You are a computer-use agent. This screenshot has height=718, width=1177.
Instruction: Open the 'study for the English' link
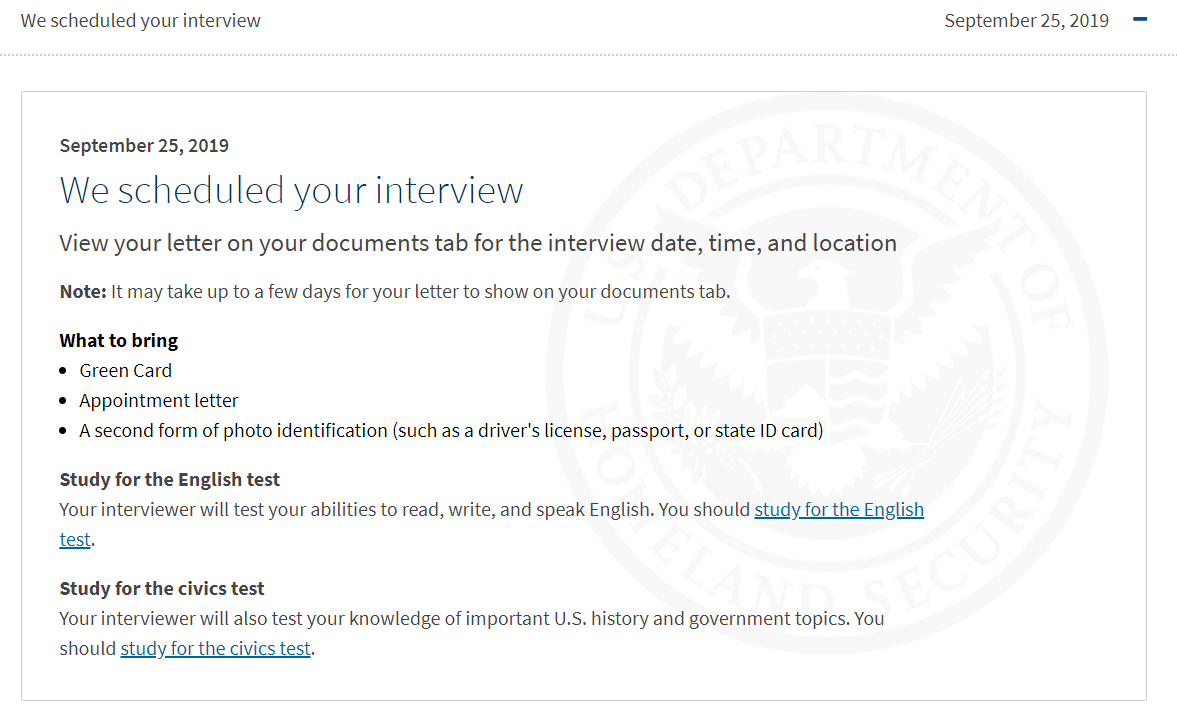[x=838, y=509]
